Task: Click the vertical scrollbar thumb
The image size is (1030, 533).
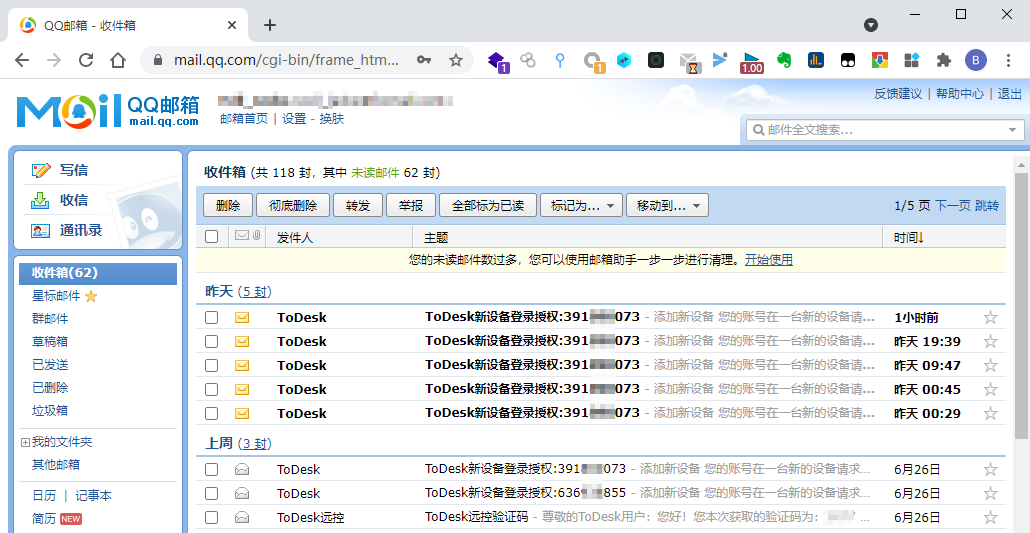Action: point(1021,306)
